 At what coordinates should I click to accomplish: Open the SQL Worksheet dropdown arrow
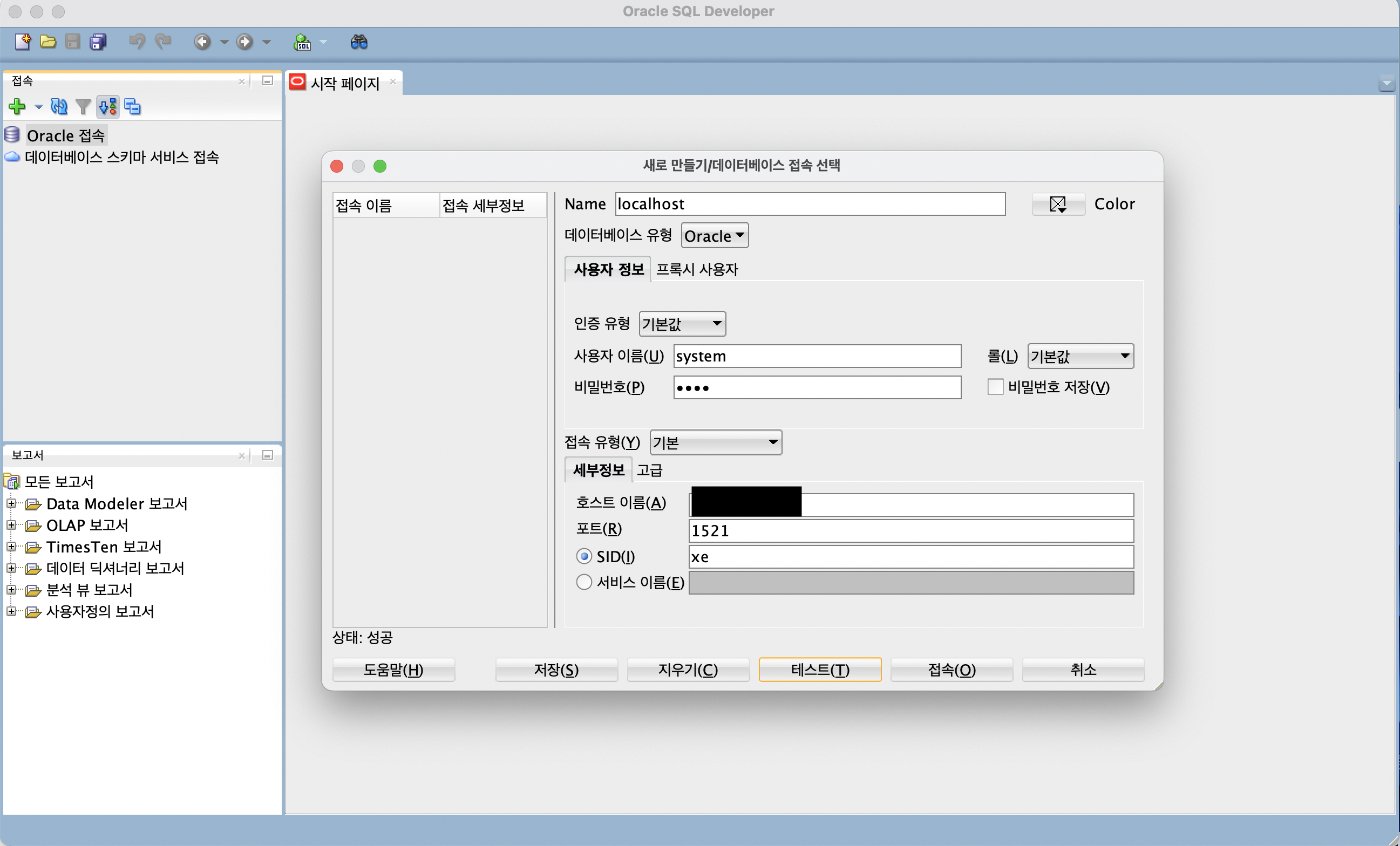(323, 42)
